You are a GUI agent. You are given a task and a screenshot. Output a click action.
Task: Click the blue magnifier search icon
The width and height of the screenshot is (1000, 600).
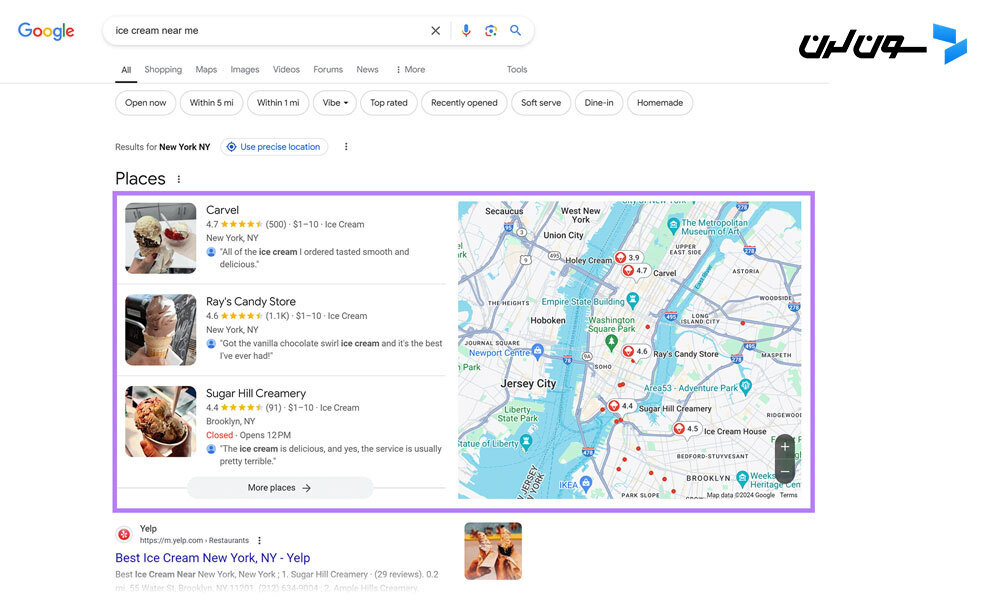pos(515,30)
